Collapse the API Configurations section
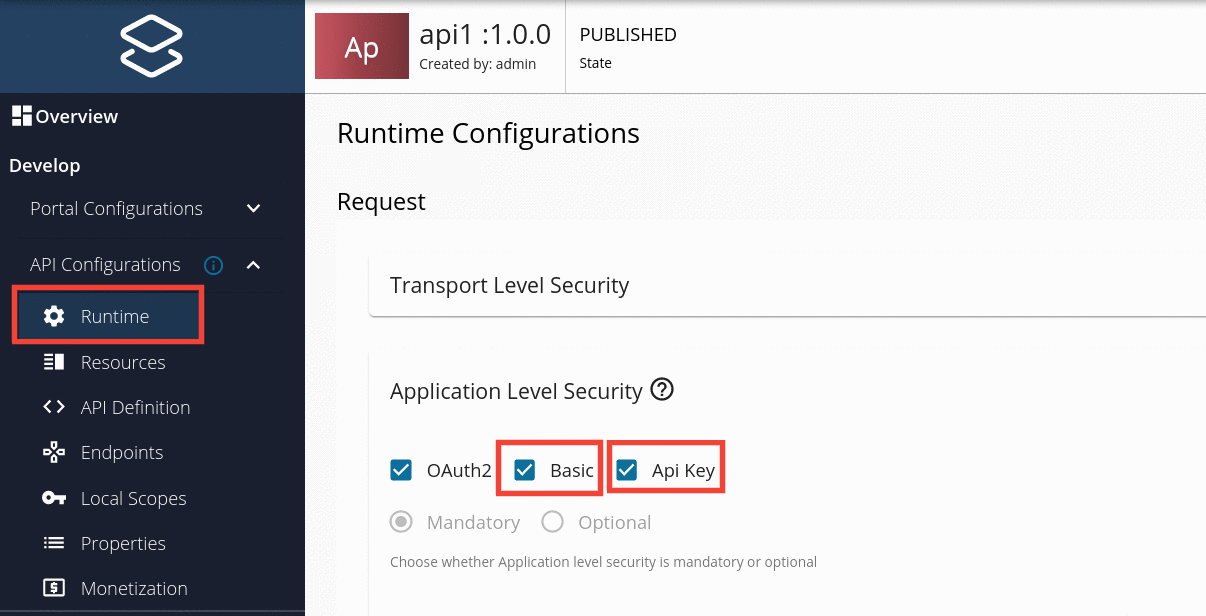 (x=253, y=265)
